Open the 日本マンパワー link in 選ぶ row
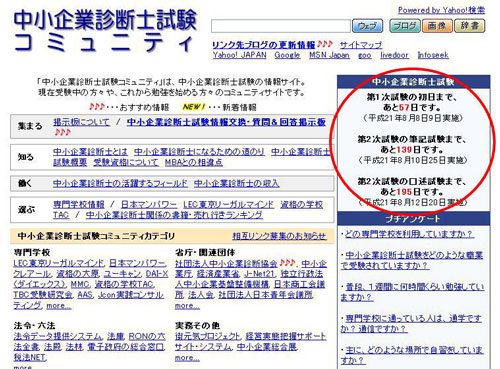The width and height of the screenshot is (500, 369). click(x=149, y=204)
